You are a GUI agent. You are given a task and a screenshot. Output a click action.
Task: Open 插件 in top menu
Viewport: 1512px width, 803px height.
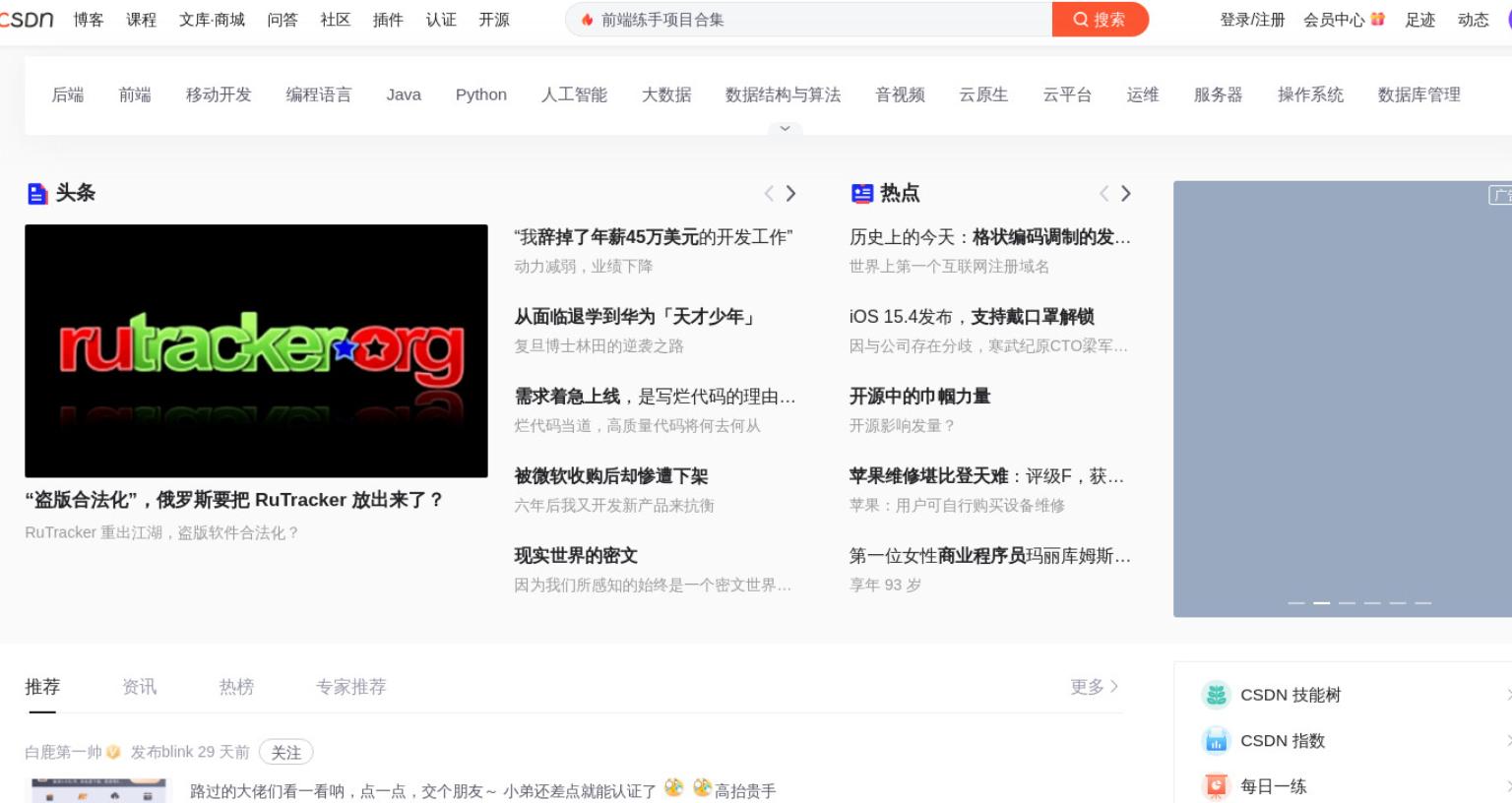(x=388, y=20)
